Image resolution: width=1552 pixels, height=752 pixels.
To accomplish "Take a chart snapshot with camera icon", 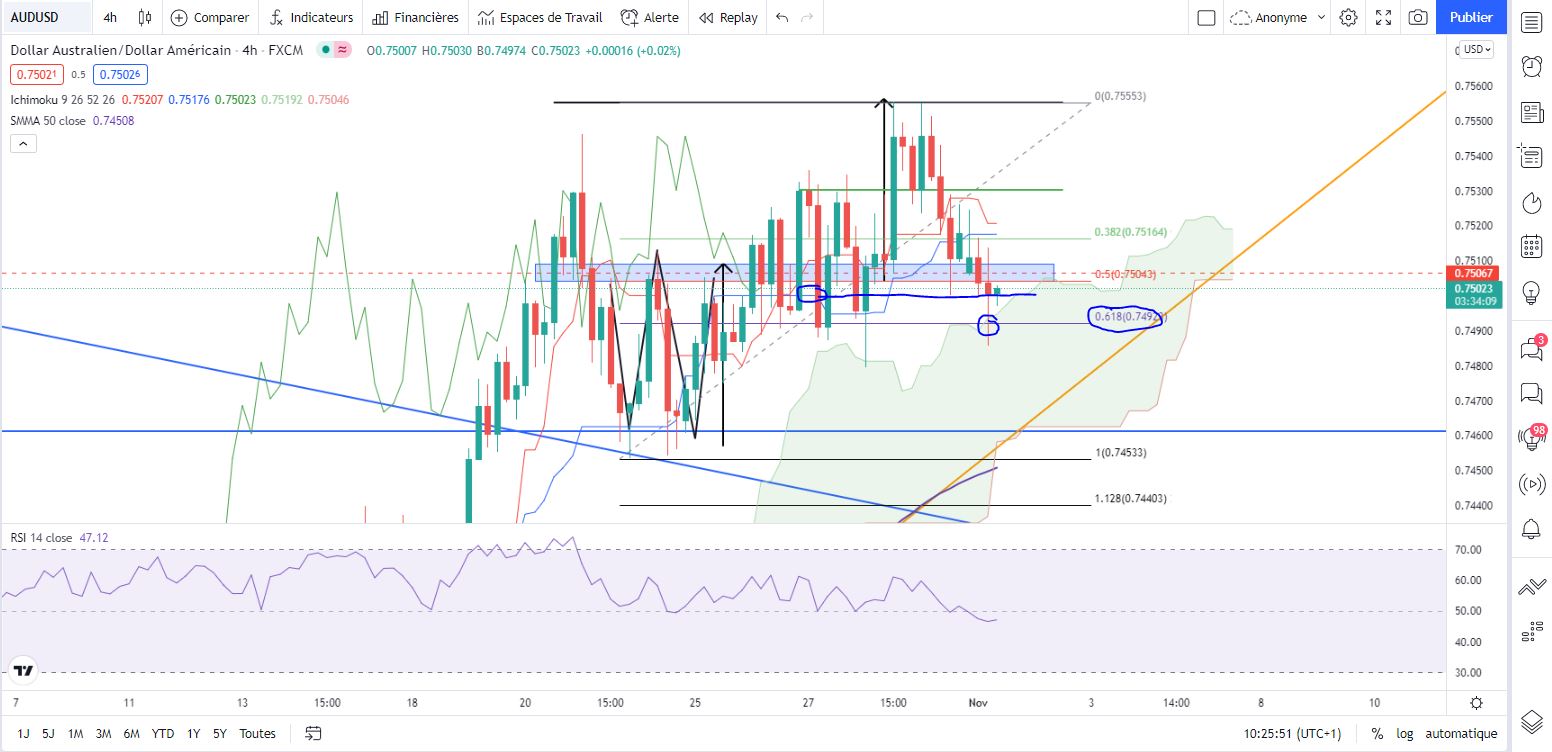I will click(x=1418, y=17).
